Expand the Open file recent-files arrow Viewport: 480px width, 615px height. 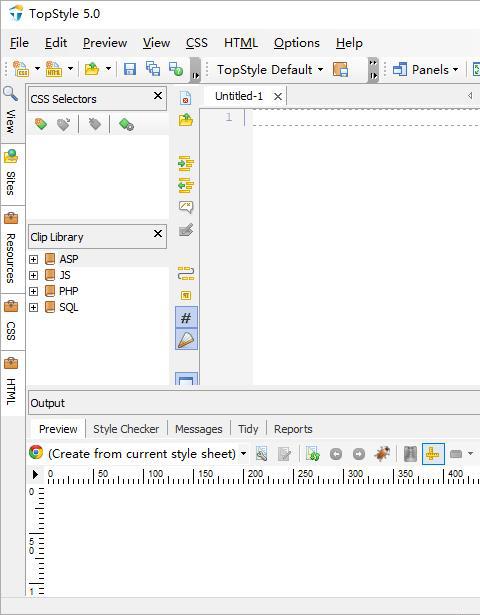(108, 69)
